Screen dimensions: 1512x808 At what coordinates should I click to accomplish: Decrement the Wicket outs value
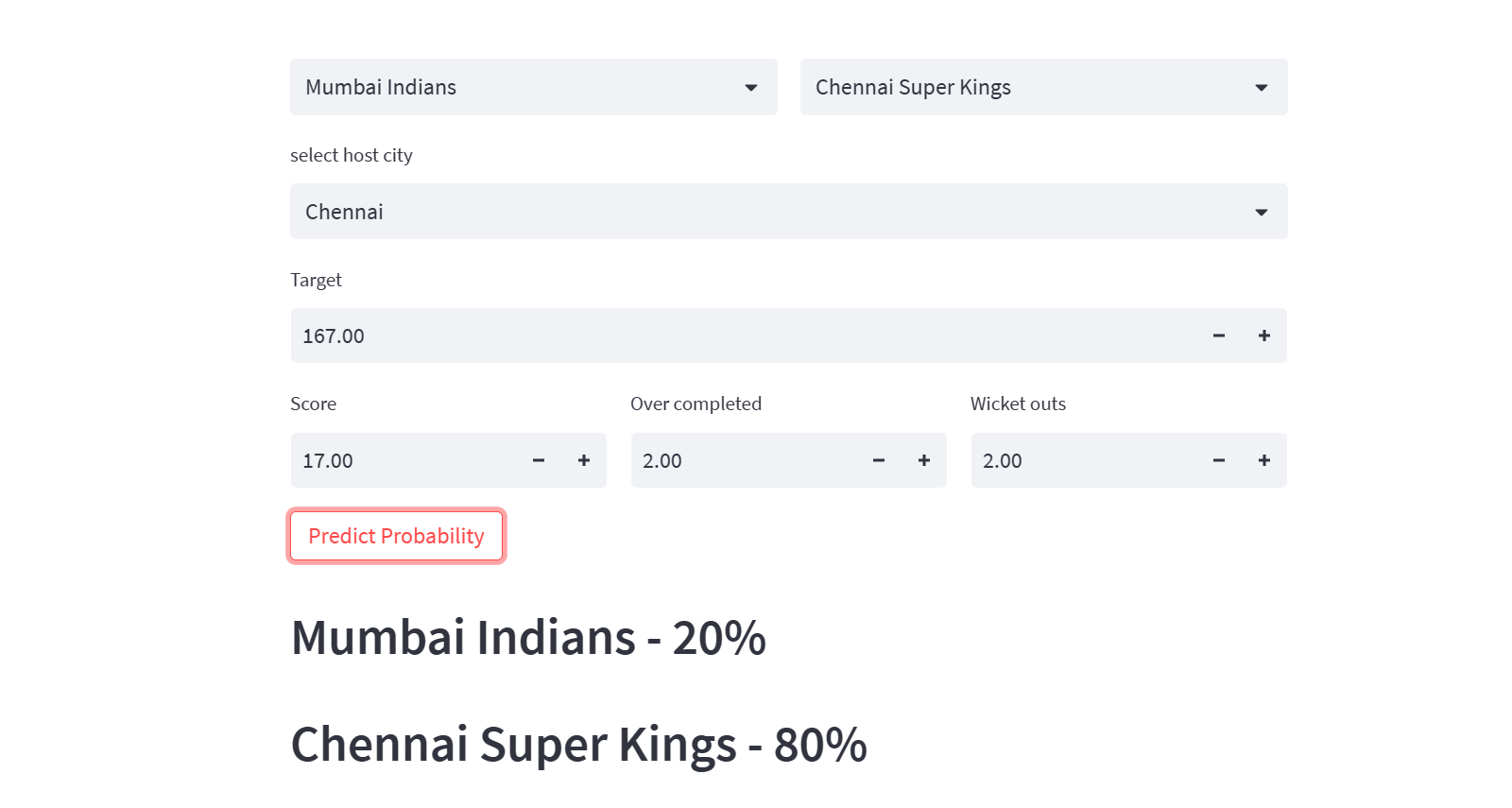tap(1219, 460)
